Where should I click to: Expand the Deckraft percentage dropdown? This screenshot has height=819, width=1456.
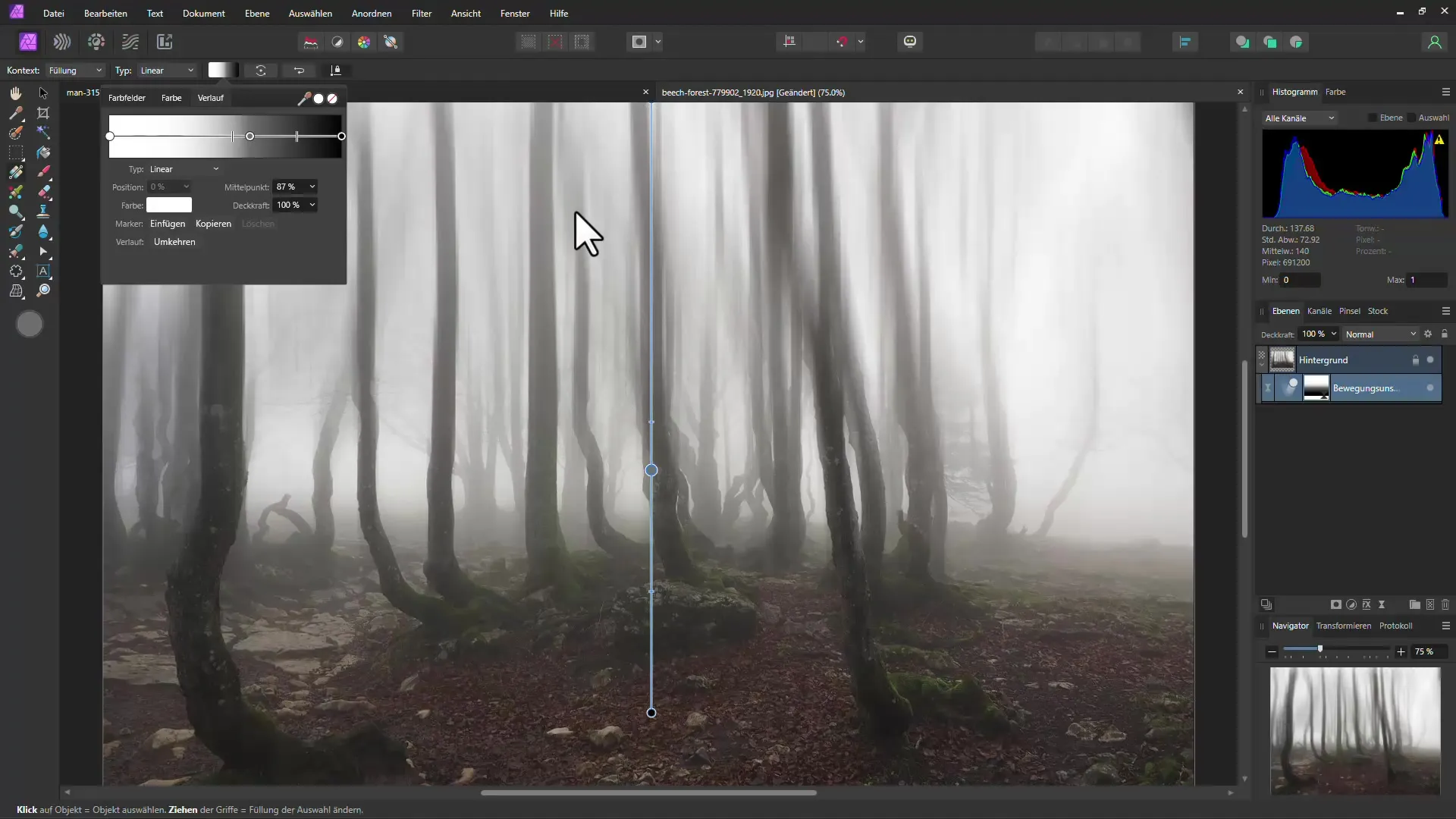pos(313,205)
